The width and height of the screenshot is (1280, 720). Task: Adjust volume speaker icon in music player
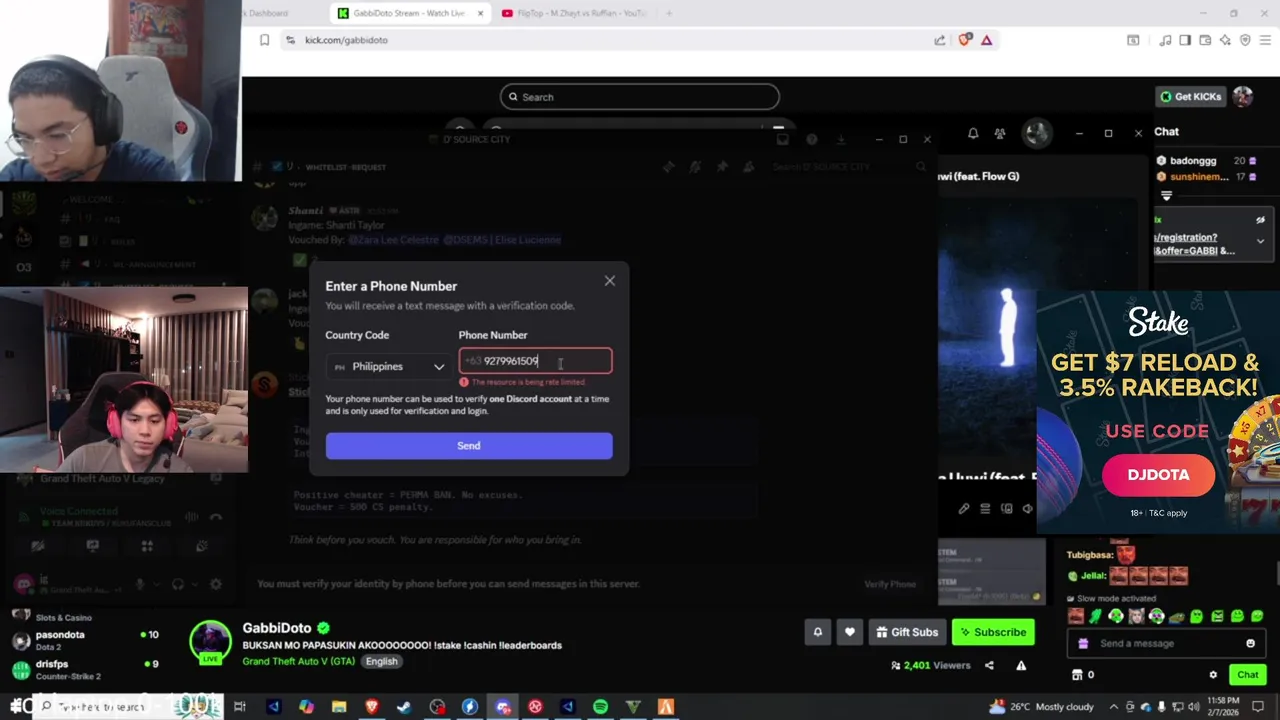point(1027,509)
